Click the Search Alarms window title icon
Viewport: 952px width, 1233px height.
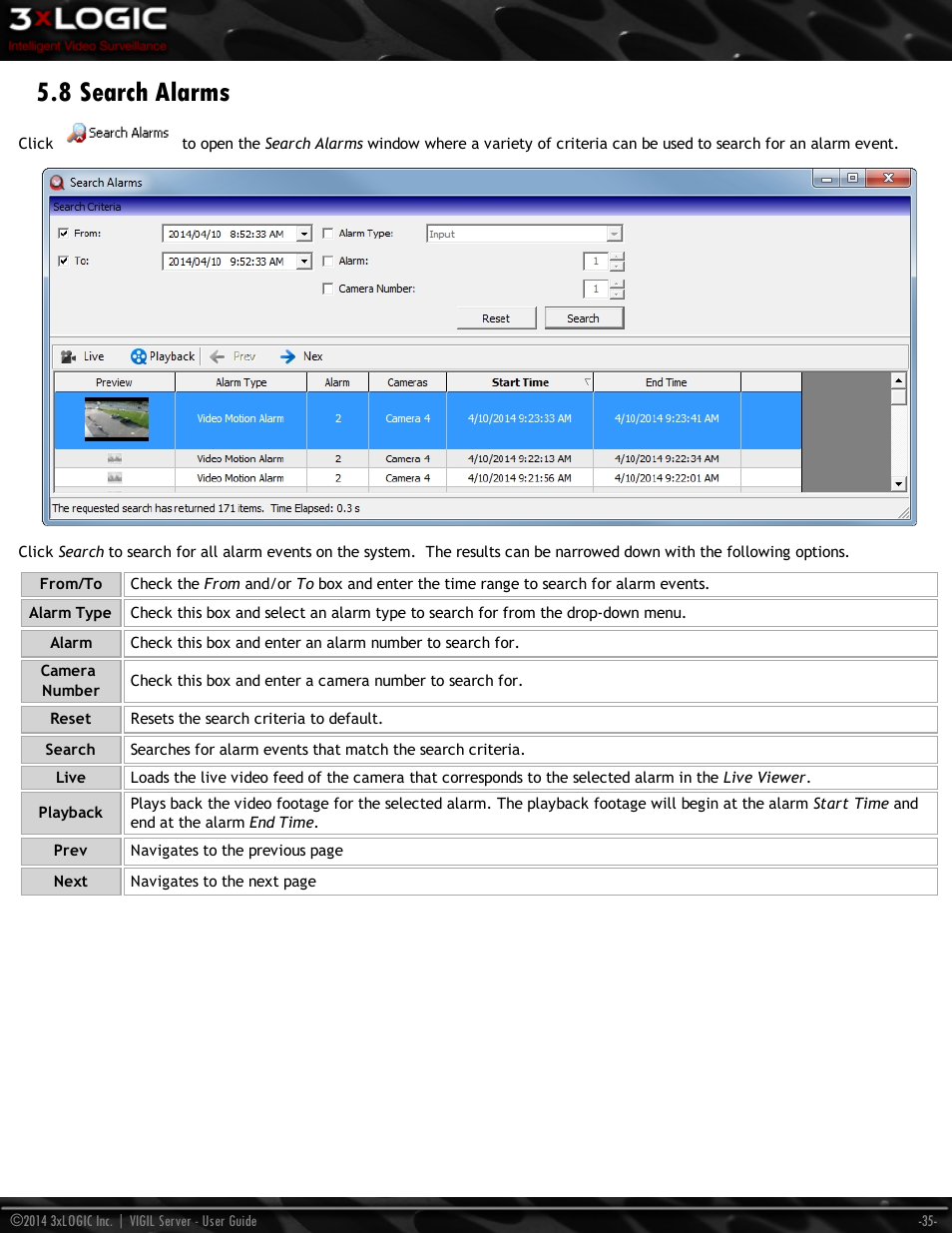pyautogui.click(x=58, y=183)
